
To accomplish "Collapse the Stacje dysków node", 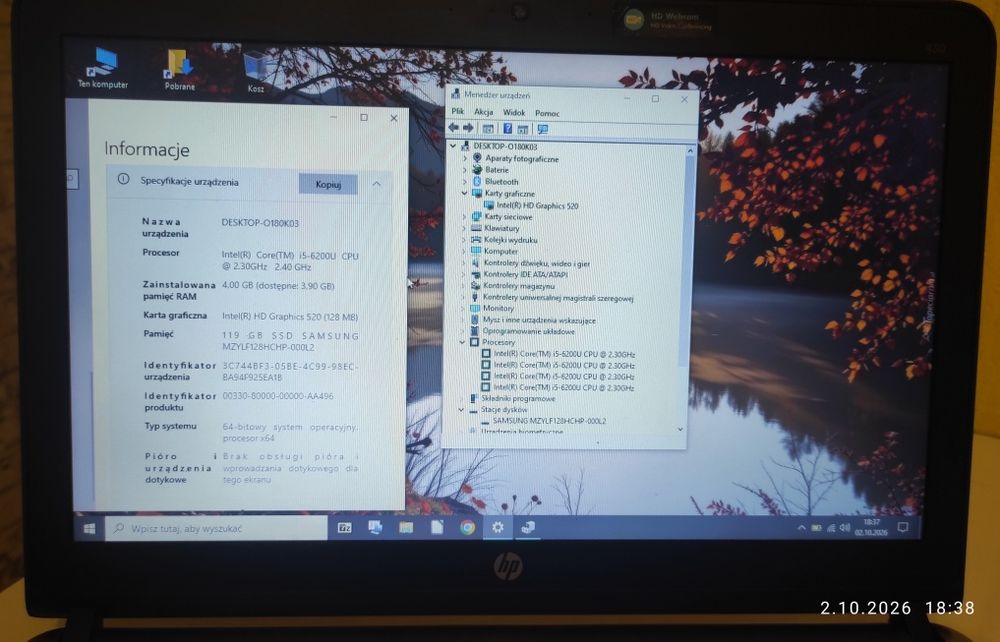I will 462,409.
